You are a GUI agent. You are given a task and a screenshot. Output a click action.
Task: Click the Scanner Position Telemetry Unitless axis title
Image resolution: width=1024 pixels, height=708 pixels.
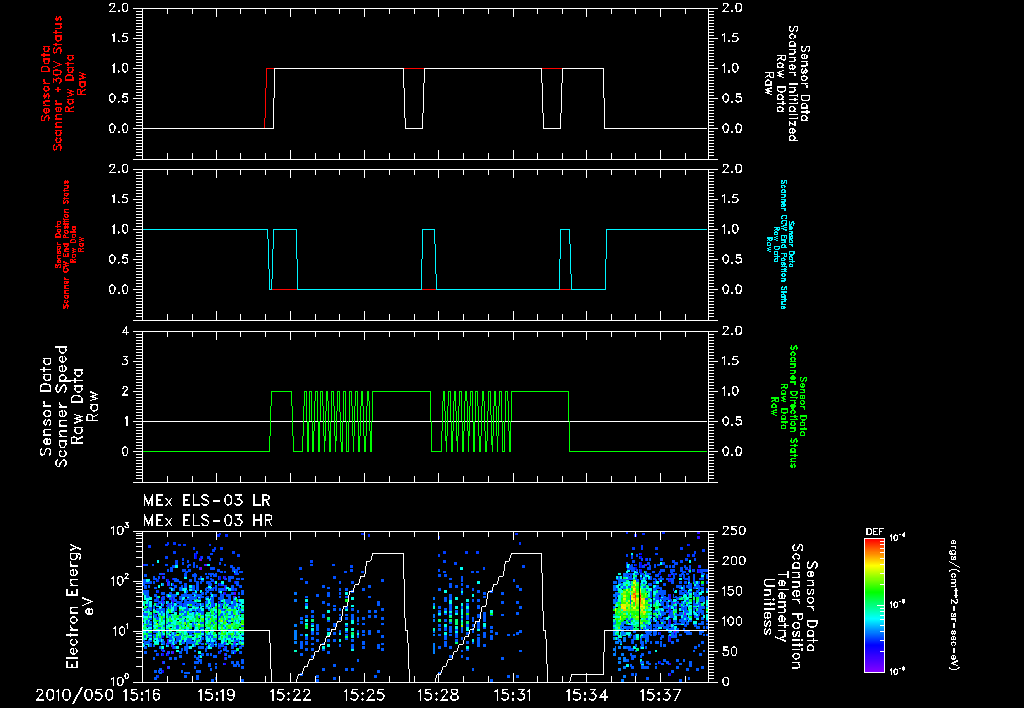coord(790,605)
